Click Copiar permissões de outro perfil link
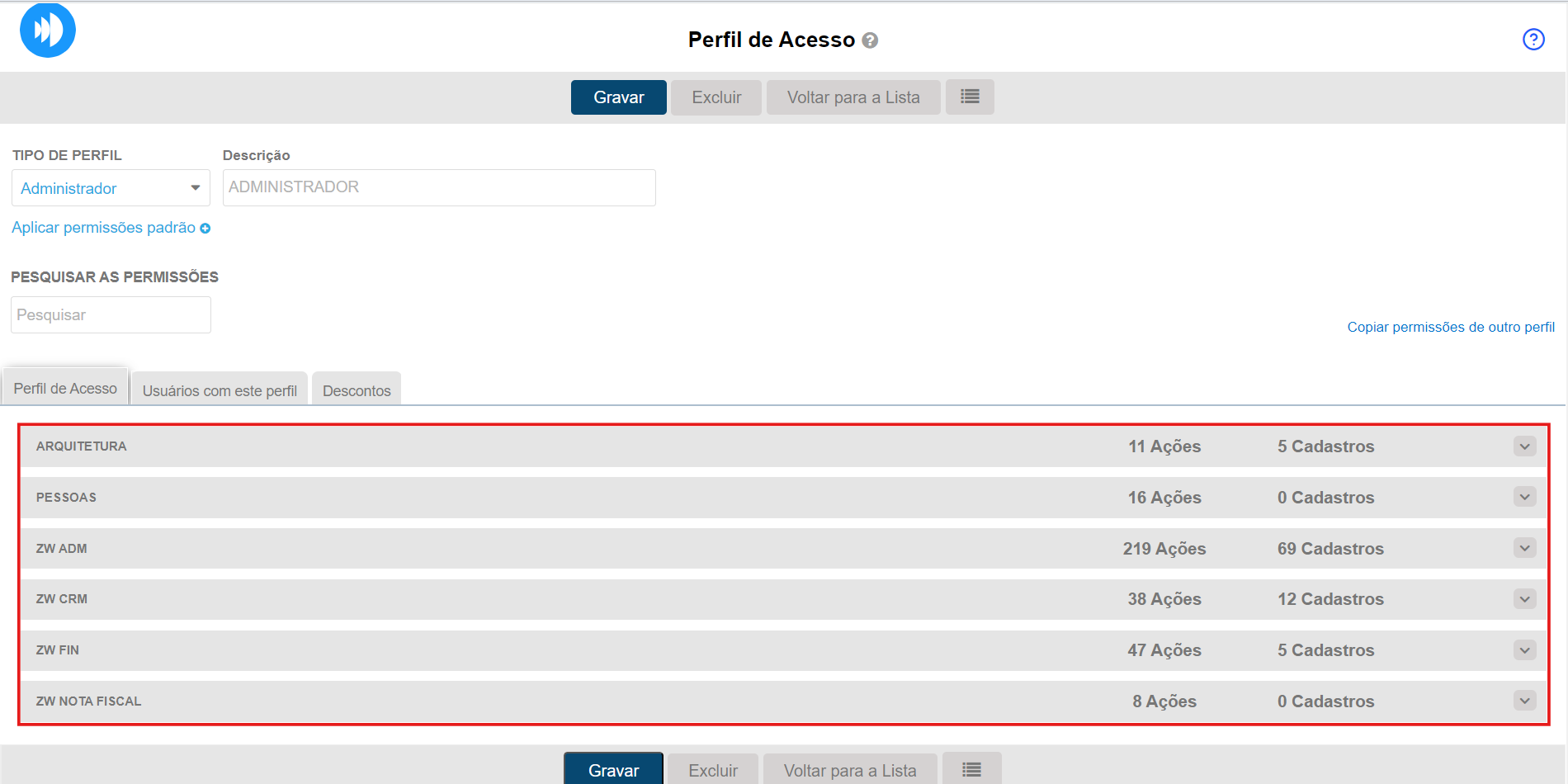 coord(1450,327)
